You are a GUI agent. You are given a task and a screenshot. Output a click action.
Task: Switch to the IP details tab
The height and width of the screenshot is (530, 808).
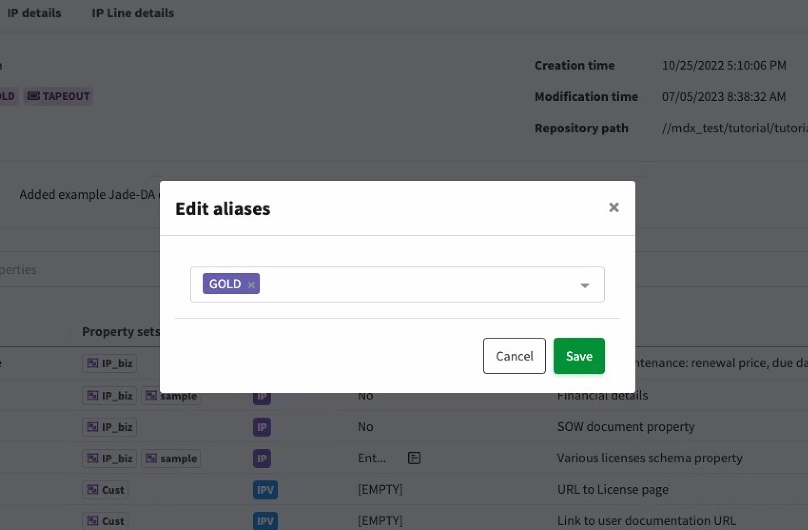point(34,13)
